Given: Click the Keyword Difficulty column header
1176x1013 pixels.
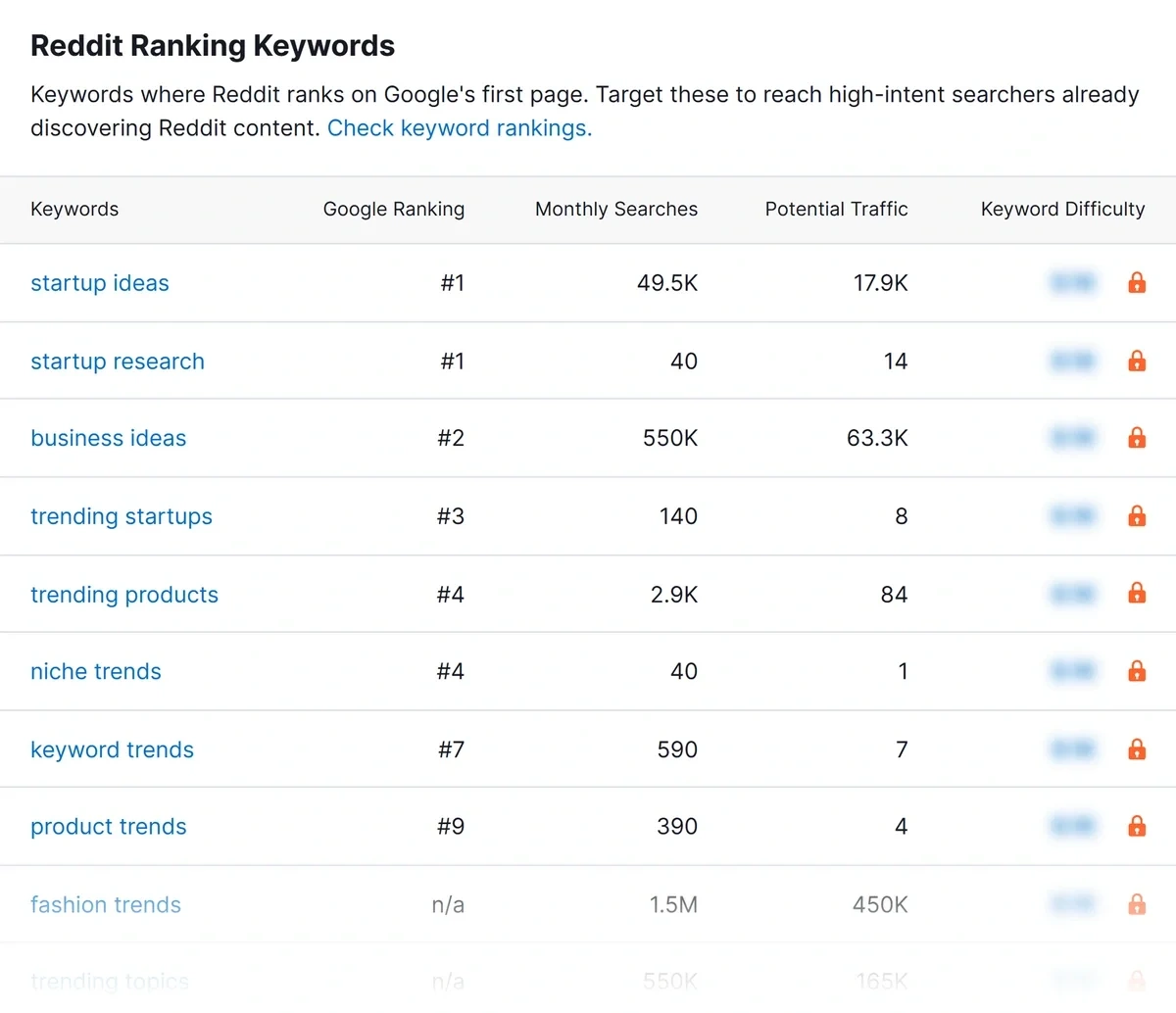Looking at the screenshot, I should [x=1063, y=210].
